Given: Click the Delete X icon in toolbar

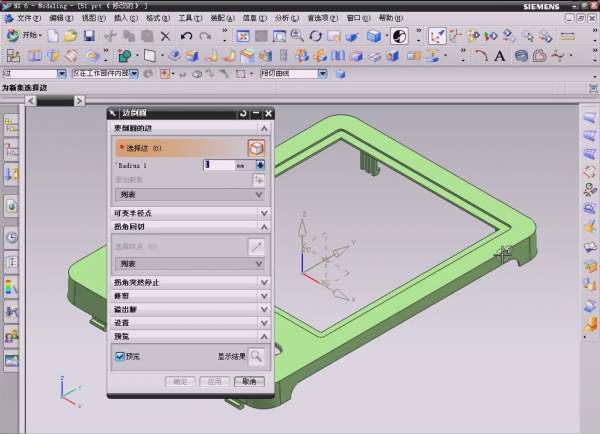Looking at the screenshot, I should coord(166,36).
